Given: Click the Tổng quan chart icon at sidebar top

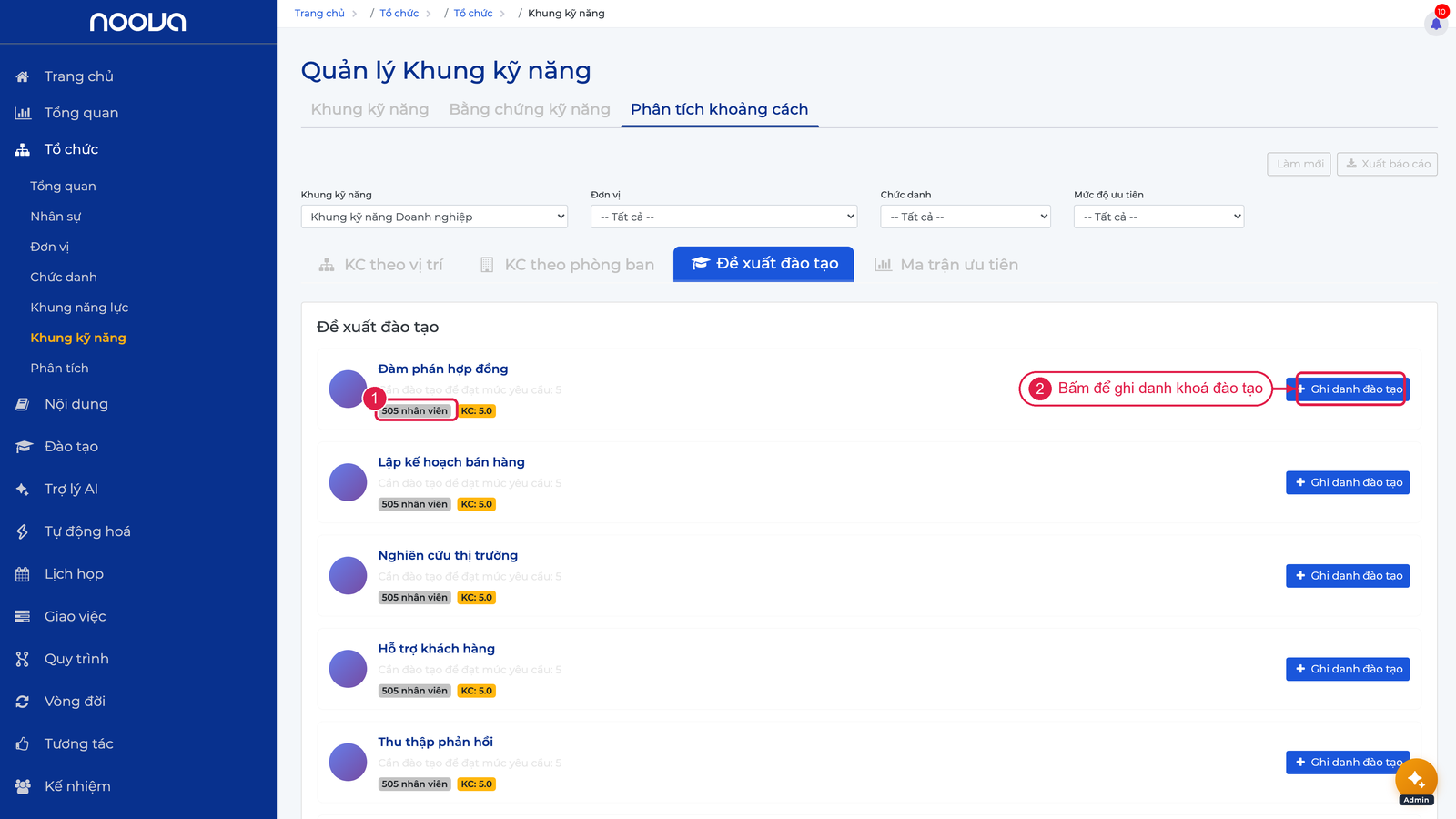Looking at the screenshot, I should click(x=23, y=113).
